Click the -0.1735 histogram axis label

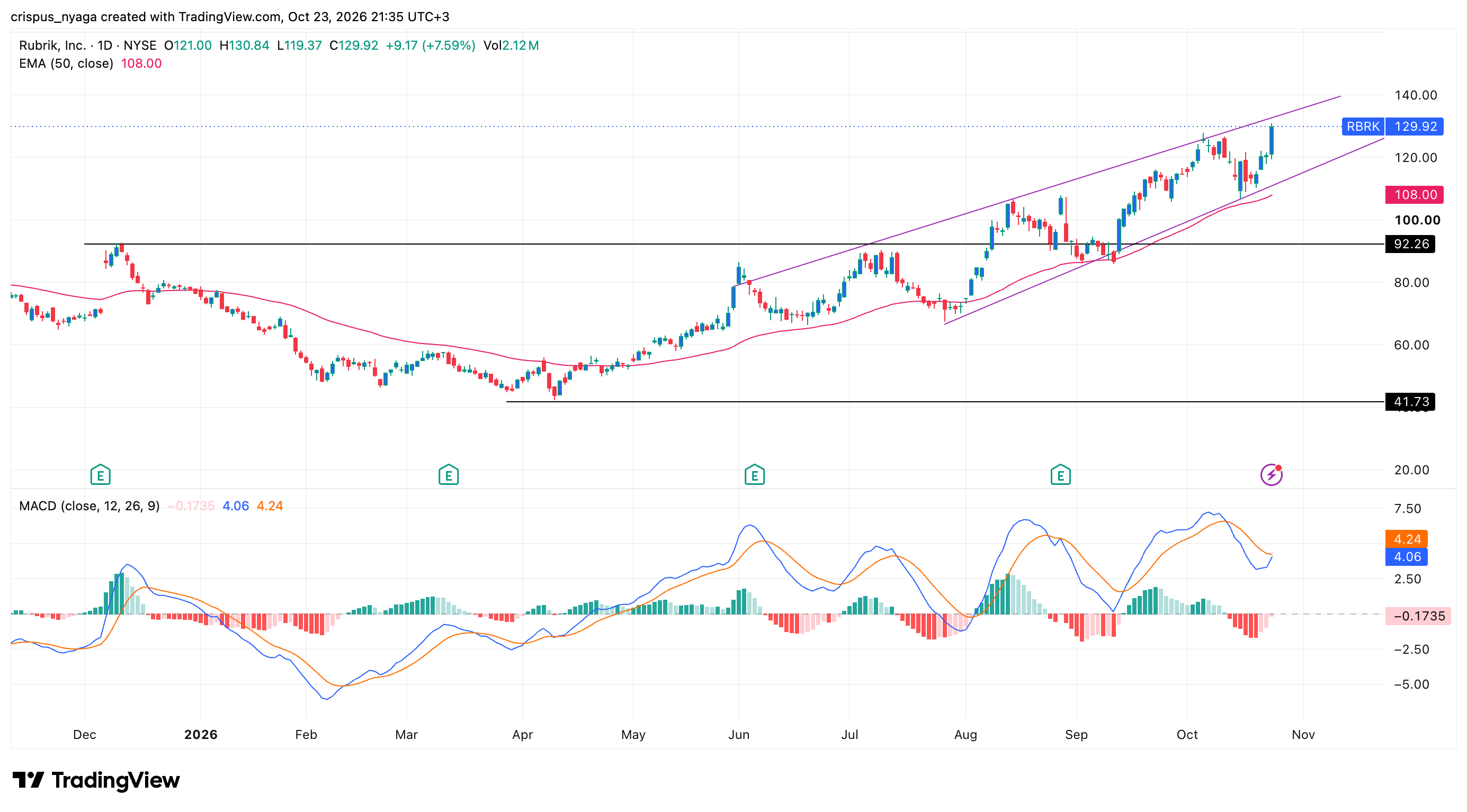tap(1418, 616)
